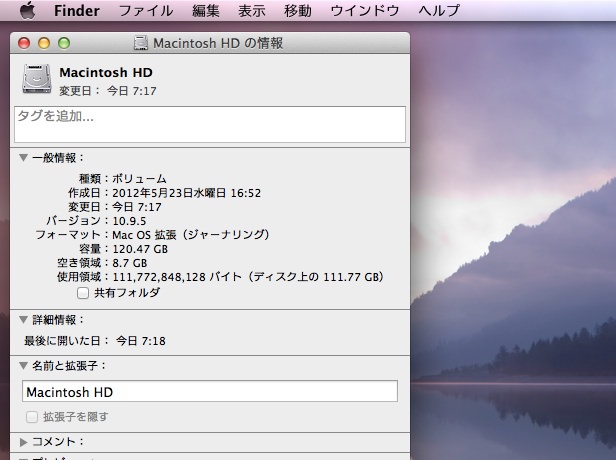This screenshot has height=460, width=616.
Task: Open the 表示 menu
Action: [251, 11]
